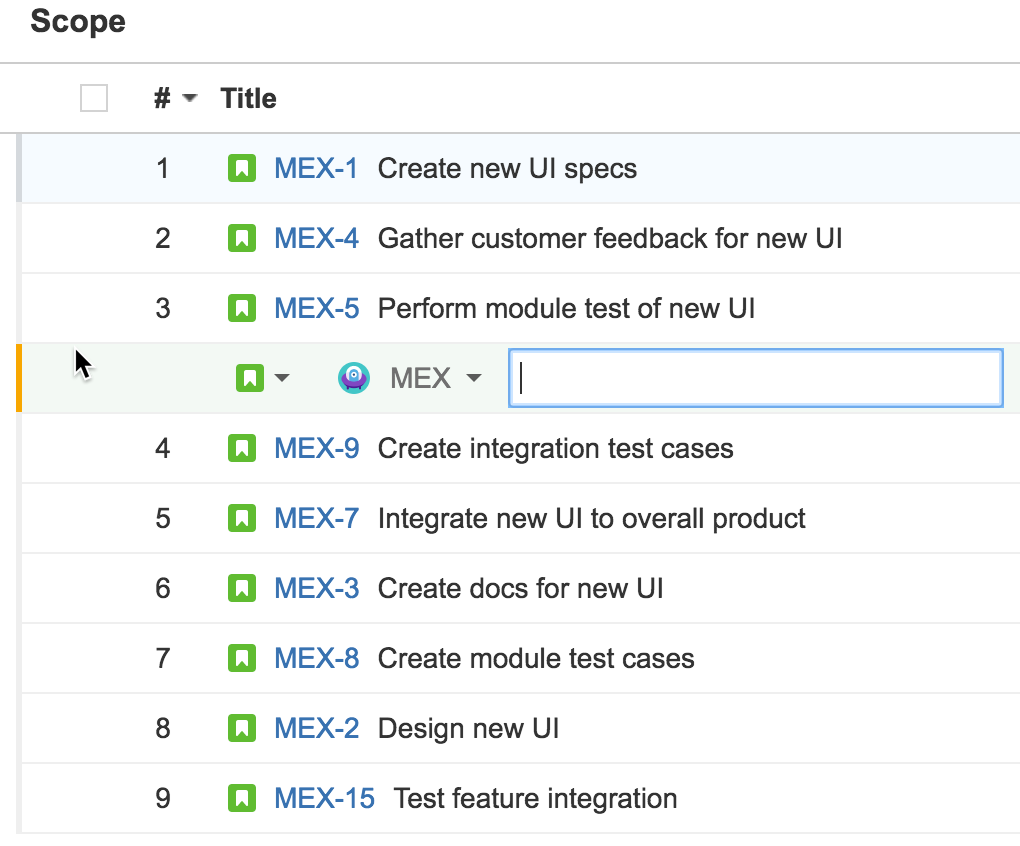Click rank number 4 cell
Screen dimensions: 1020x846
tap(163, 449)
